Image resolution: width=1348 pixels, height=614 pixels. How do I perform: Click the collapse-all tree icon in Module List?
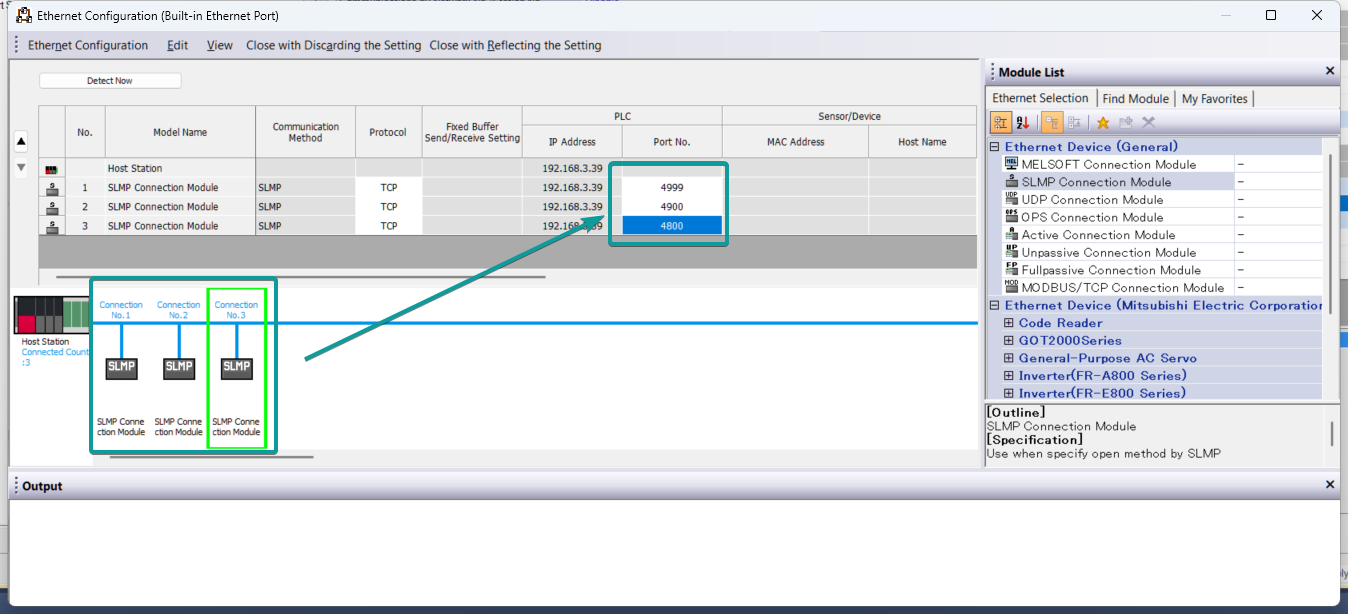point(1074,122)
